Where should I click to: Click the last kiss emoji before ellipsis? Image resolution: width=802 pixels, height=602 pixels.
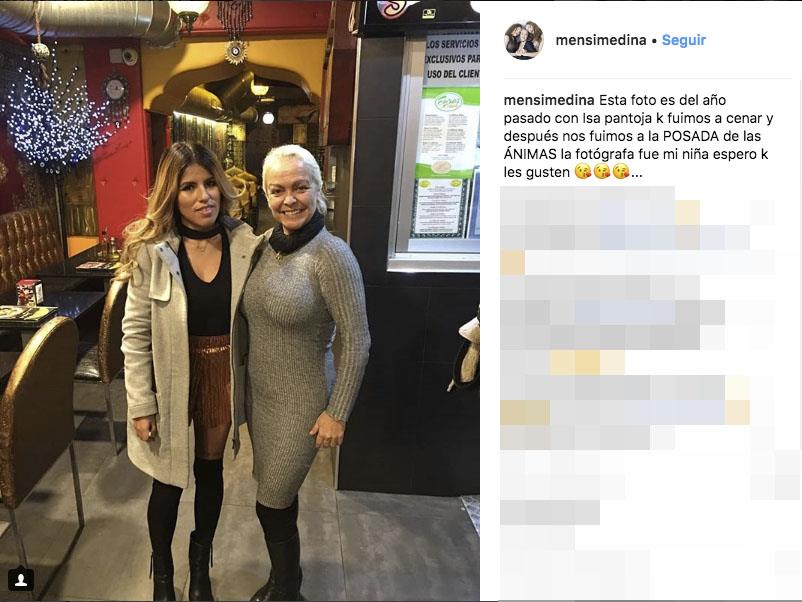coord(620,171)
